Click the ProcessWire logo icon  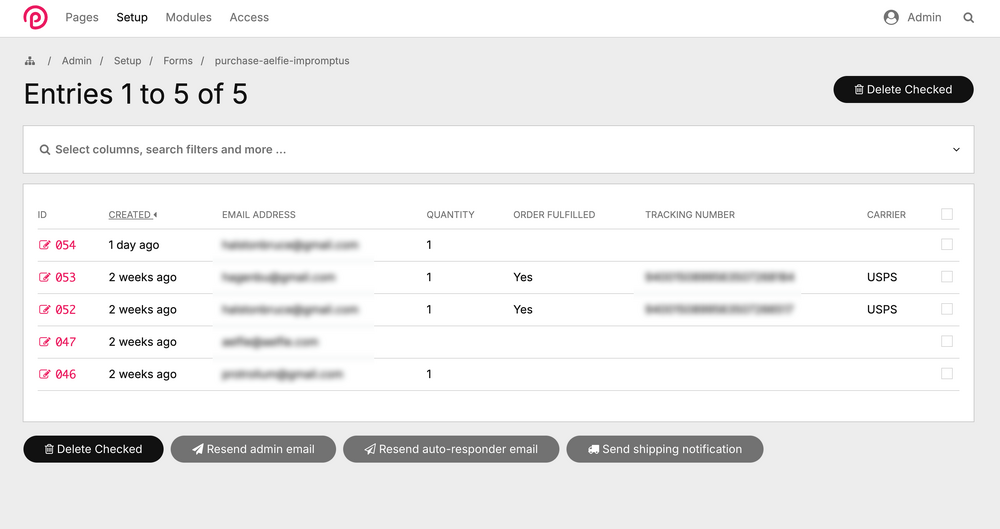pos(36,17)
